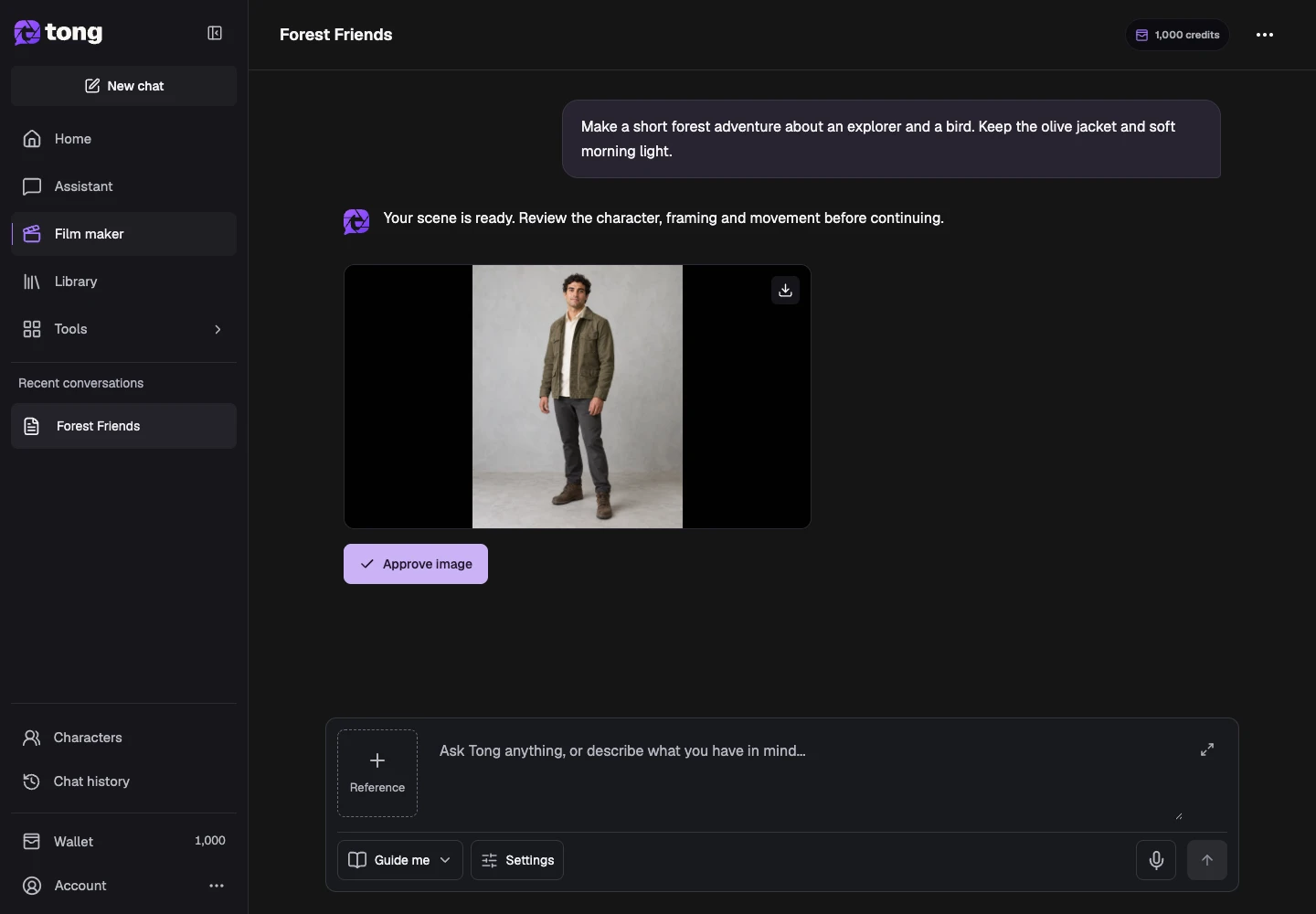This screenshot has height=914, width=1316.
Task: Select Film maker in sidebar
Action: click(124, 234)
